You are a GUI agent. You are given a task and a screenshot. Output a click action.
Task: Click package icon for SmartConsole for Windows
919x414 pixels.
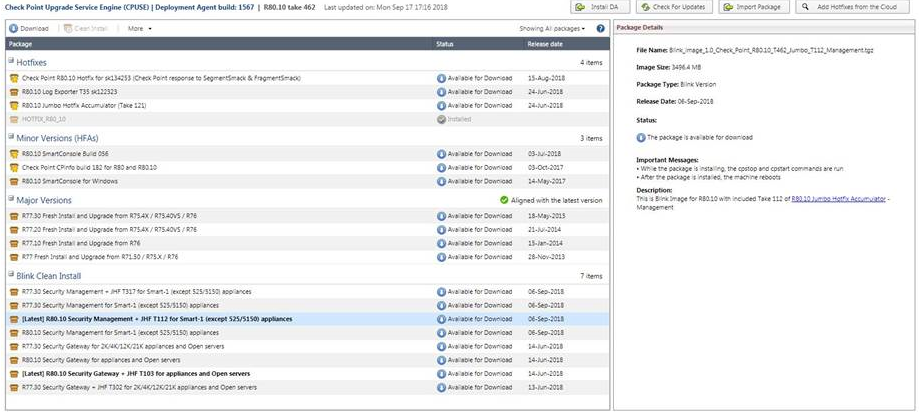click(x=14, y=181)
